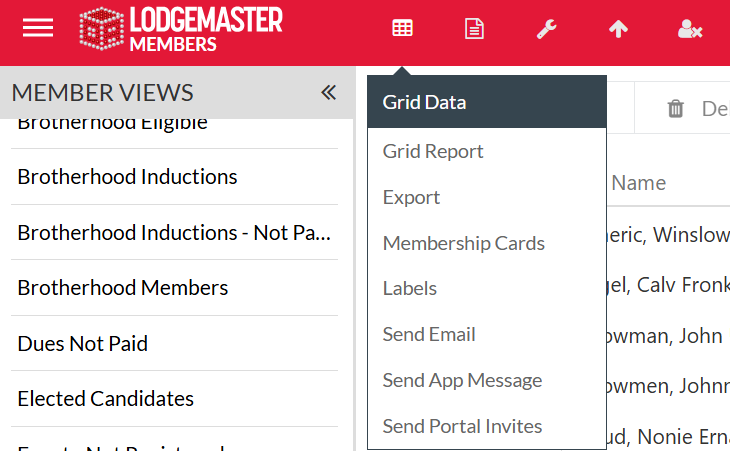Viewport: 730px width, 451px height.
Task: Click Send Portal Invites menu item
Action: 462,426
